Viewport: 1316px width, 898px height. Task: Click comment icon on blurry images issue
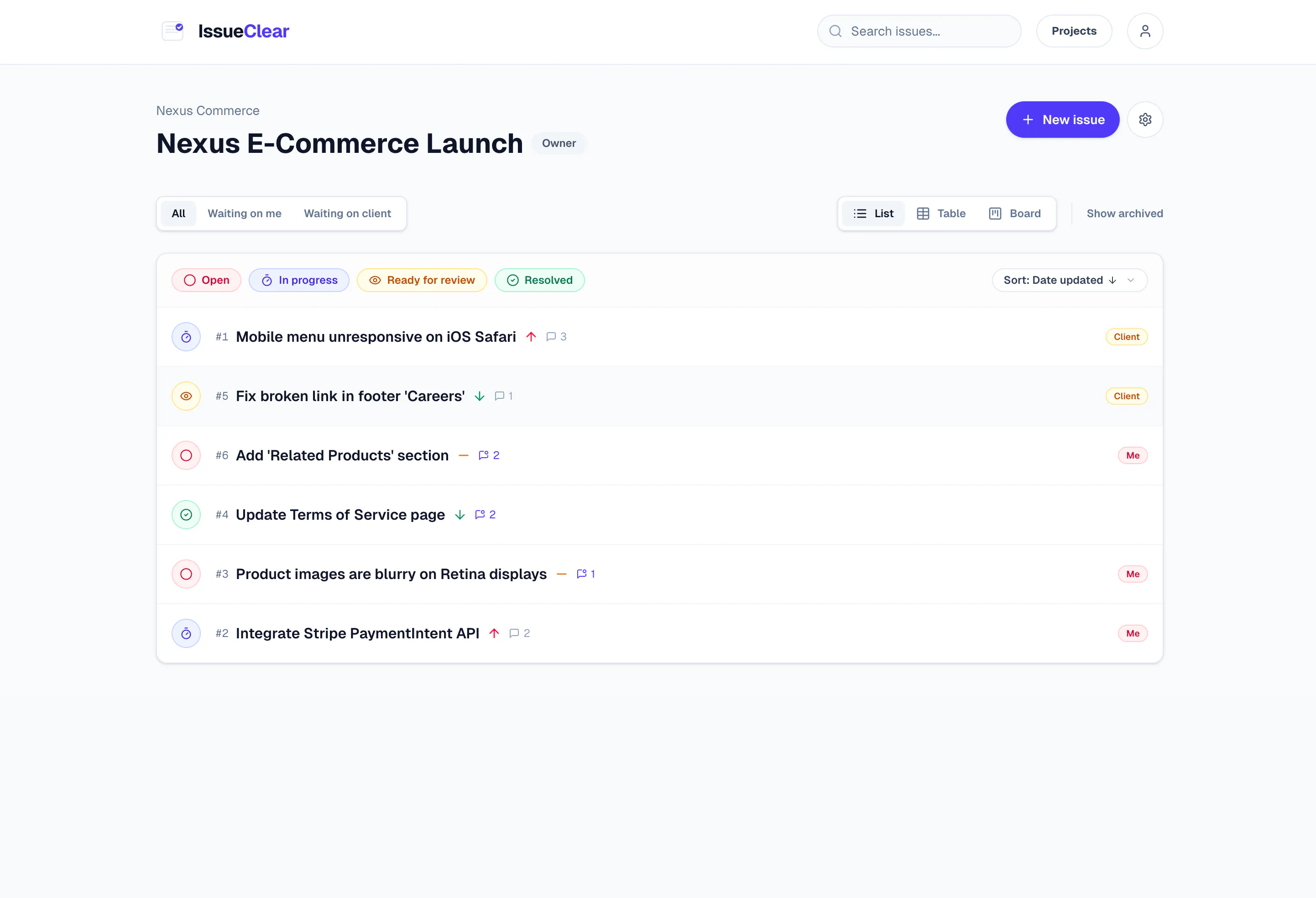pos(581,574)
